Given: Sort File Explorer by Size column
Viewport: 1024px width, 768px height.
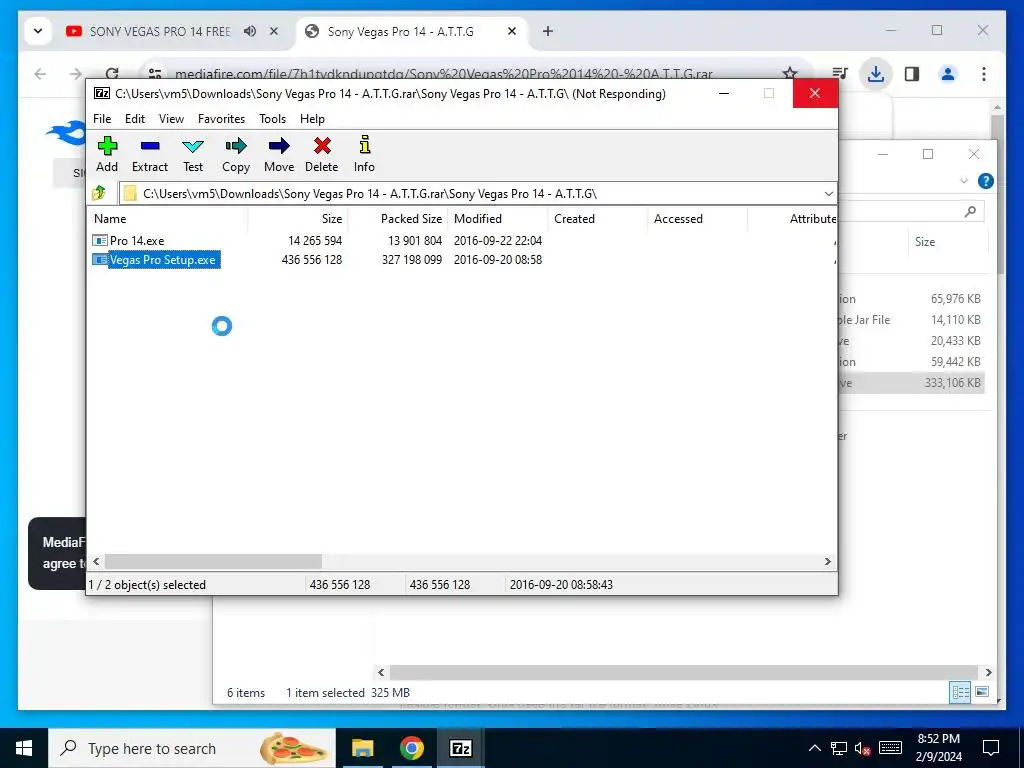Looking at the screenshot, I should (948, 242).
